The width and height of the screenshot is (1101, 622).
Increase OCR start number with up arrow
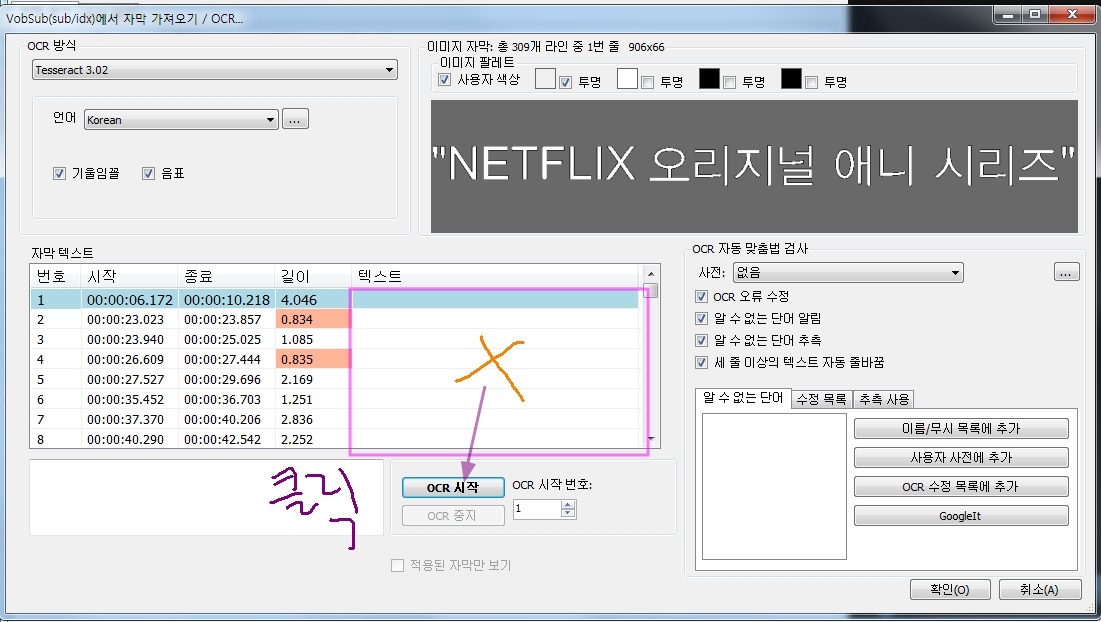568,504
